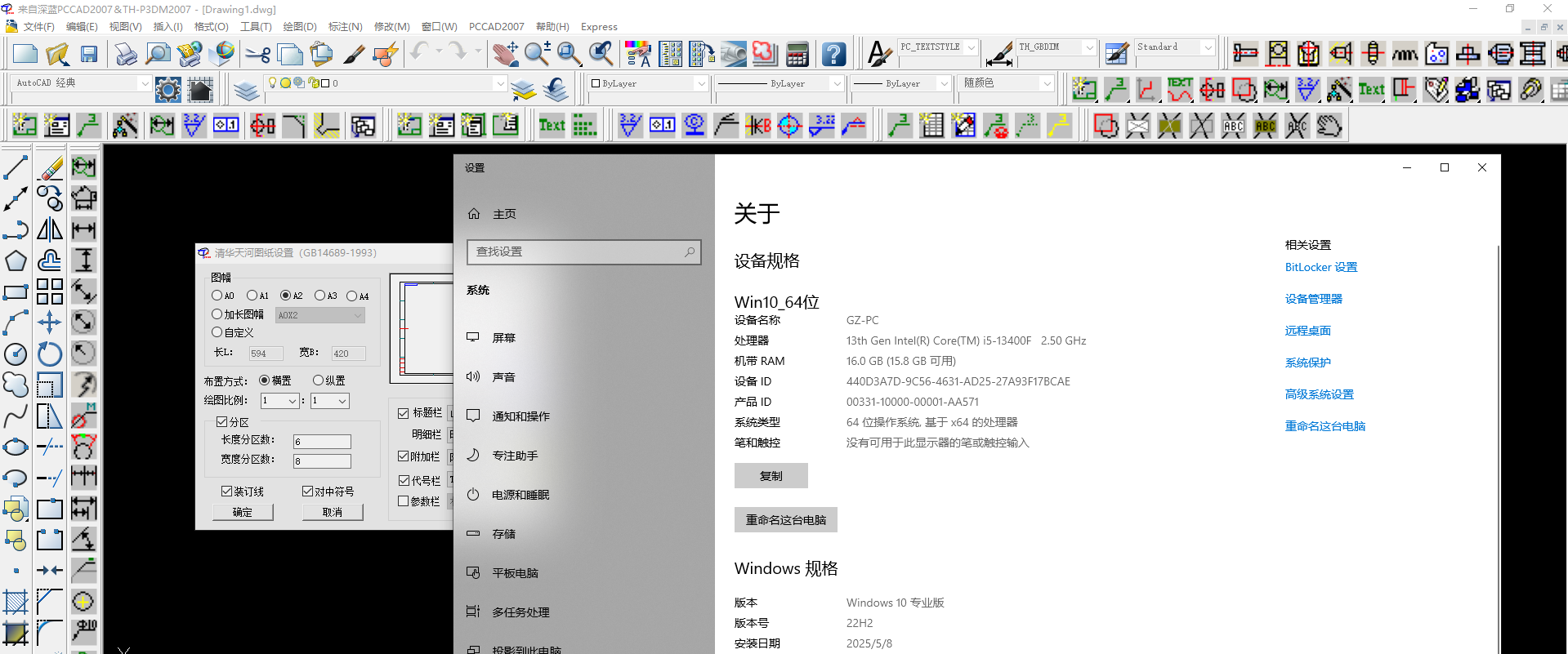The width and height of the screenshot is (1568, 654).
Task: Click the Help question mark icon
Action: [833, 55]
